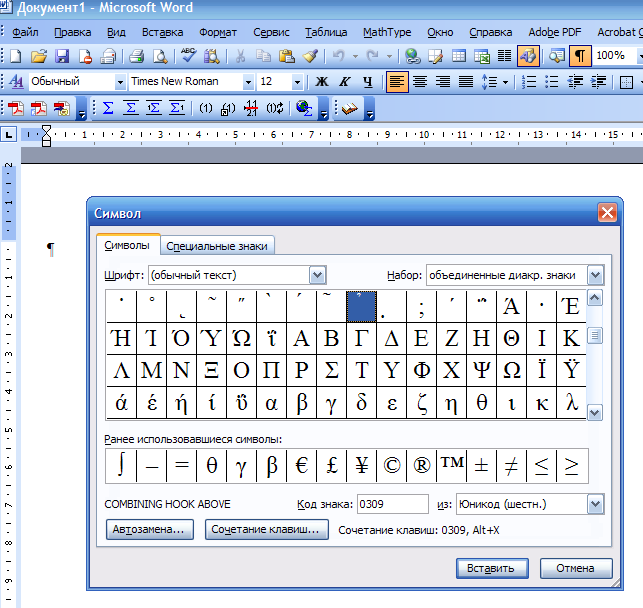Open the undo history arrow
643x608 pixels.
point(355,56)
